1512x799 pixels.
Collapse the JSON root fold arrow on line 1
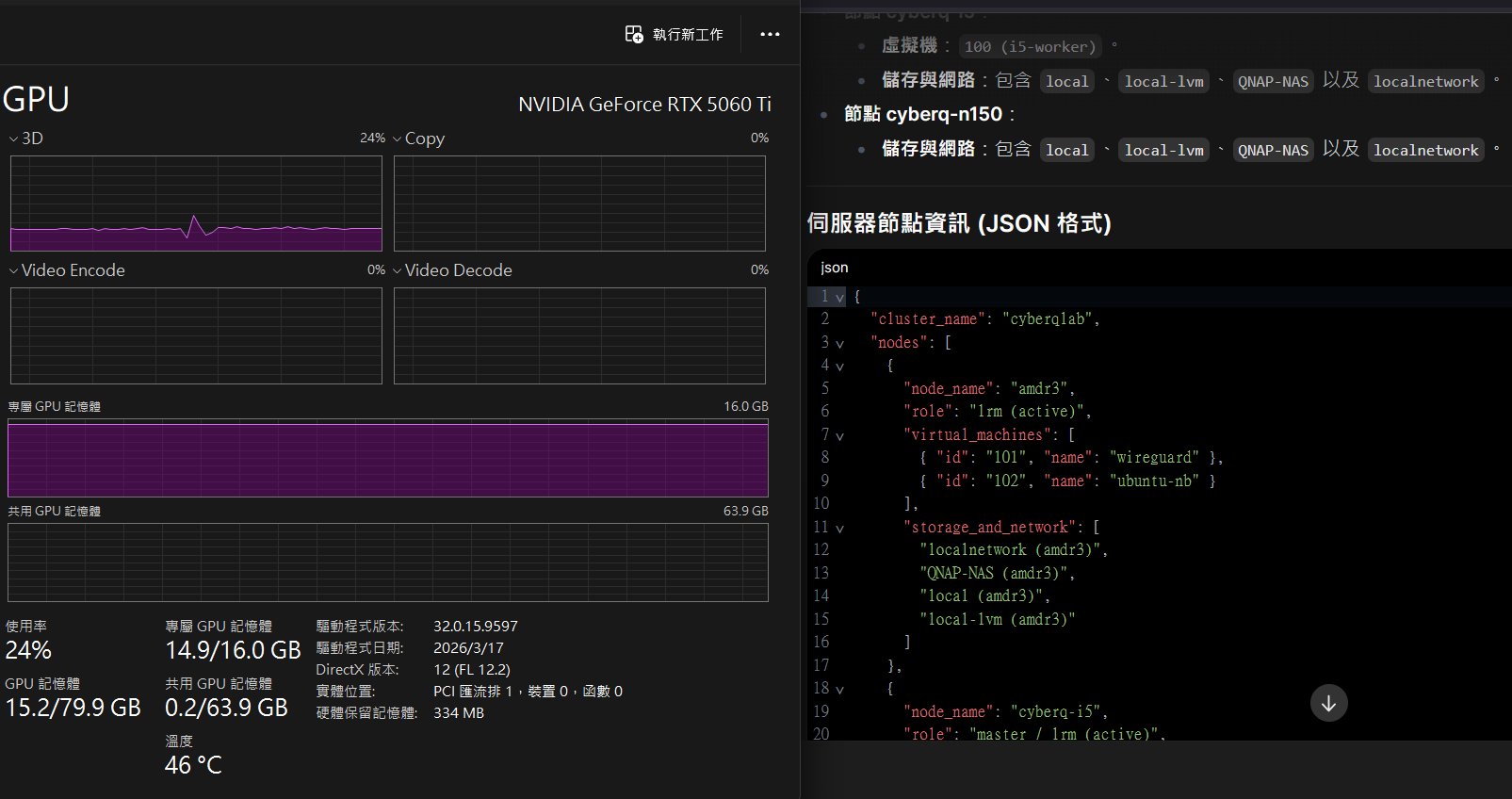tap(839, 297)
